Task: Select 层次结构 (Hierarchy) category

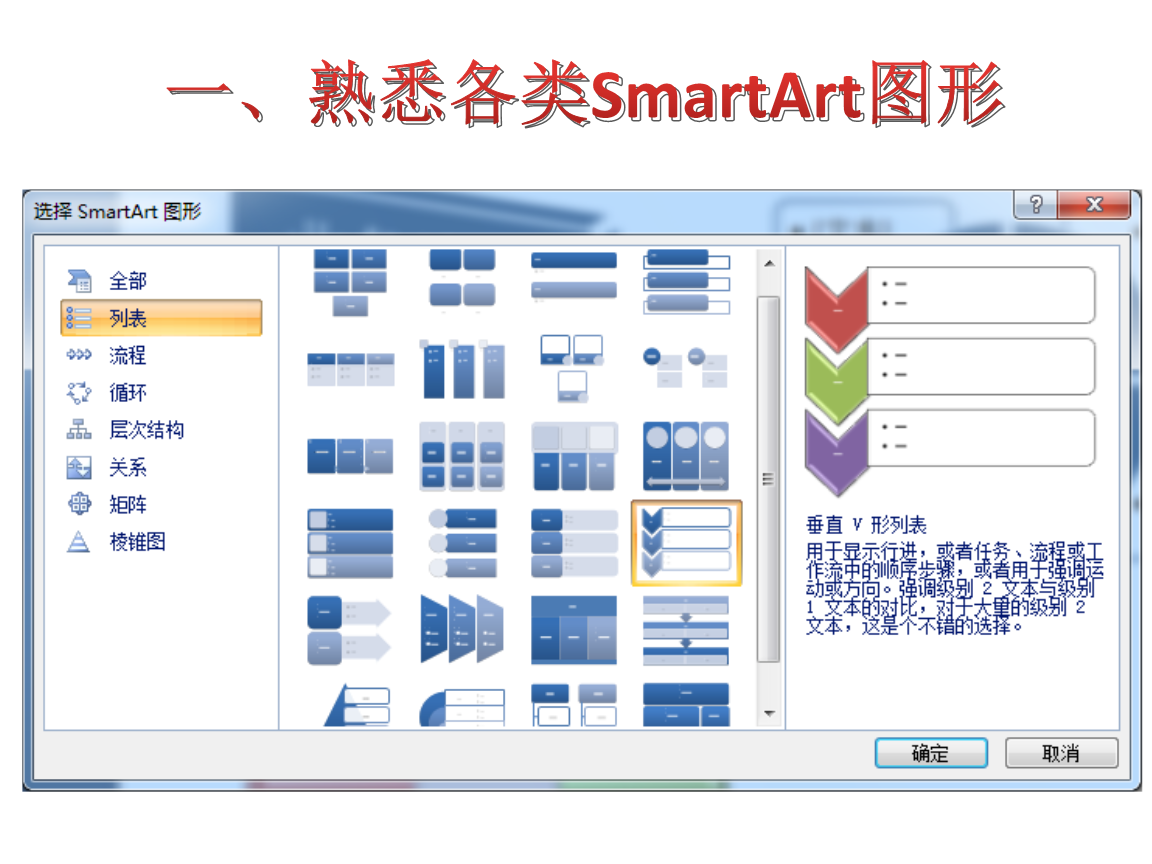Action: 146,430
